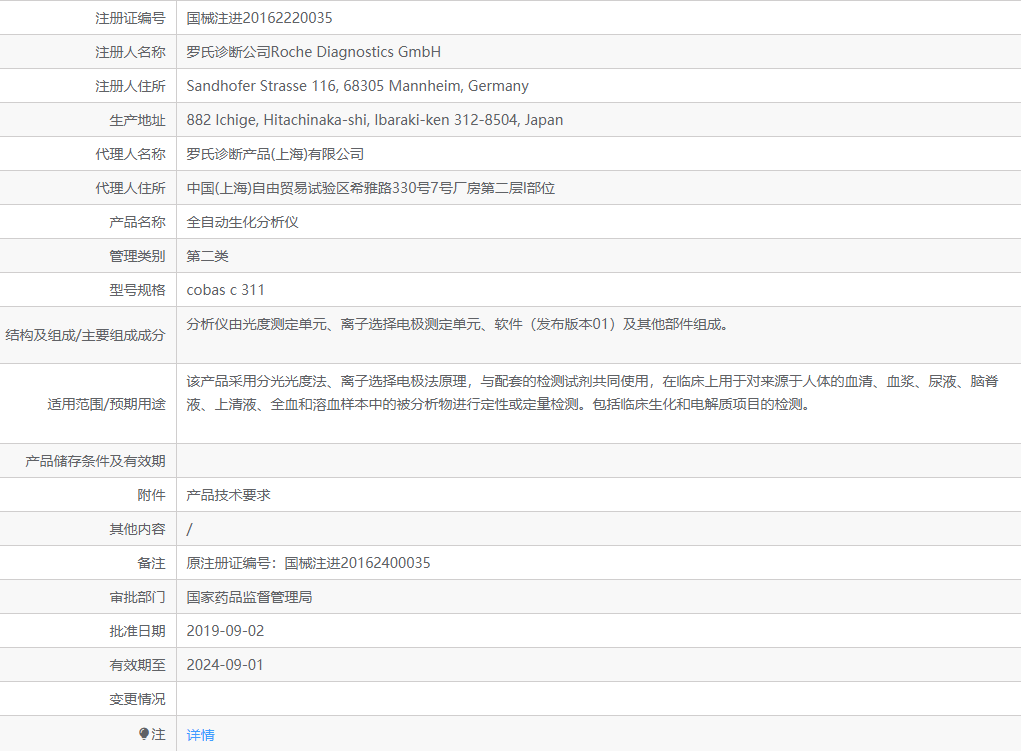This screenshot has height=751, width=1021.
Task: Select the 适用范围/预期用途 label
Action: point(106,404)
